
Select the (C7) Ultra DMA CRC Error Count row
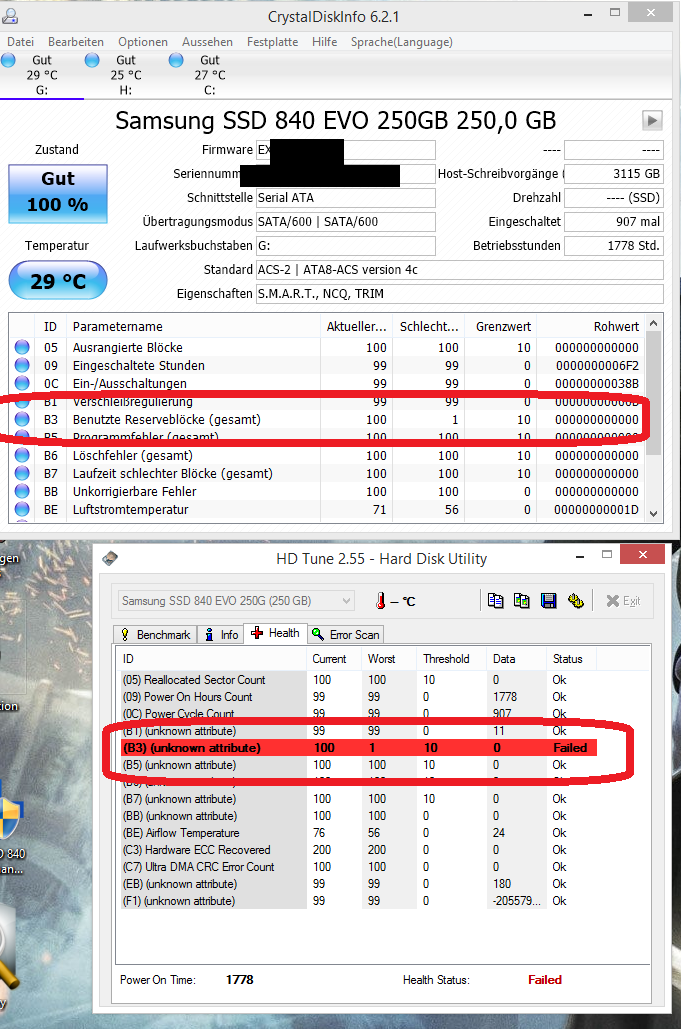point(358,867)
